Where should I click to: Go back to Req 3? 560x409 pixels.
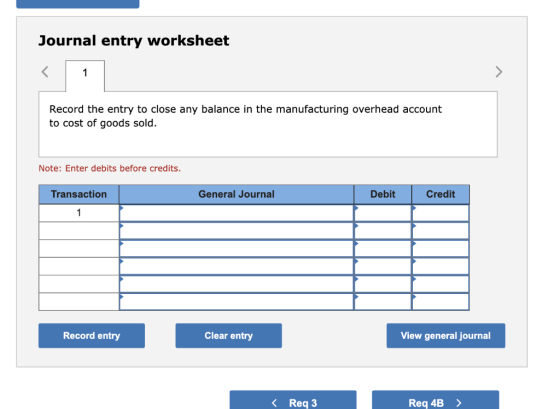[x=293, y=400]
